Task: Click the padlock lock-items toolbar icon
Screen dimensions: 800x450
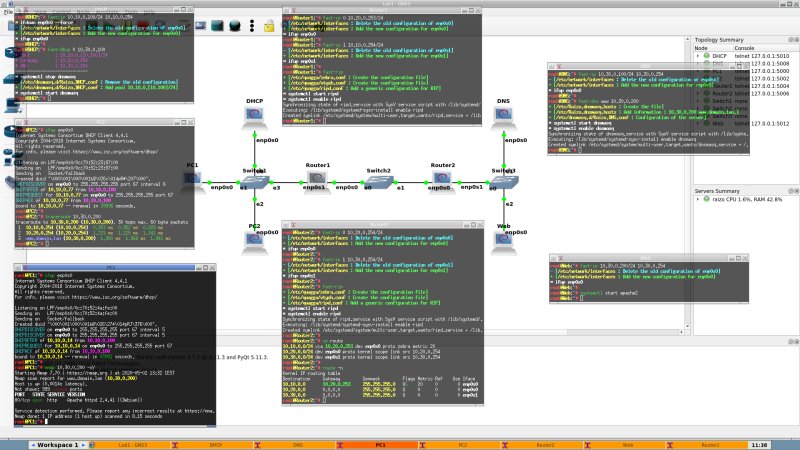Action: click(269, 28)
